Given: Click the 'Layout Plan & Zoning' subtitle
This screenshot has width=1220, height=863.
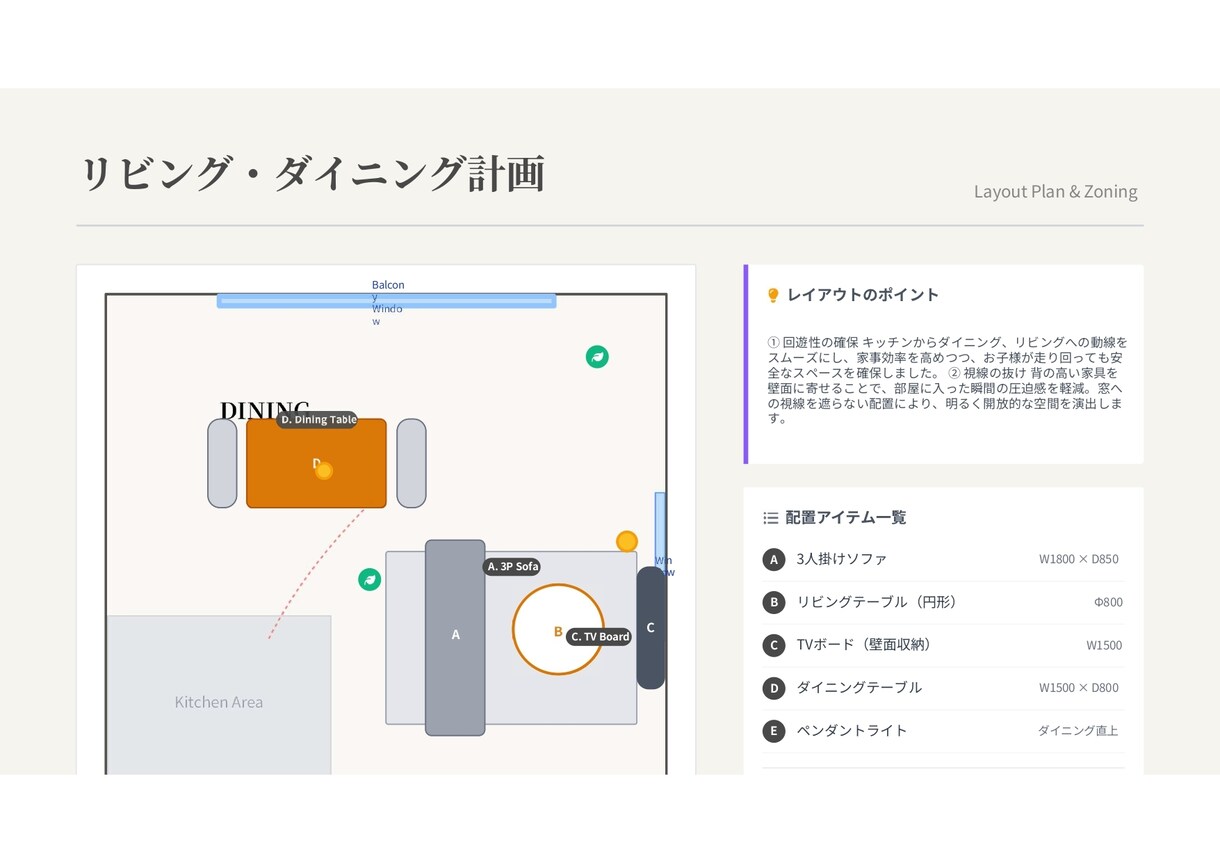Looking at the screenshot, I should pos(1056,191).
